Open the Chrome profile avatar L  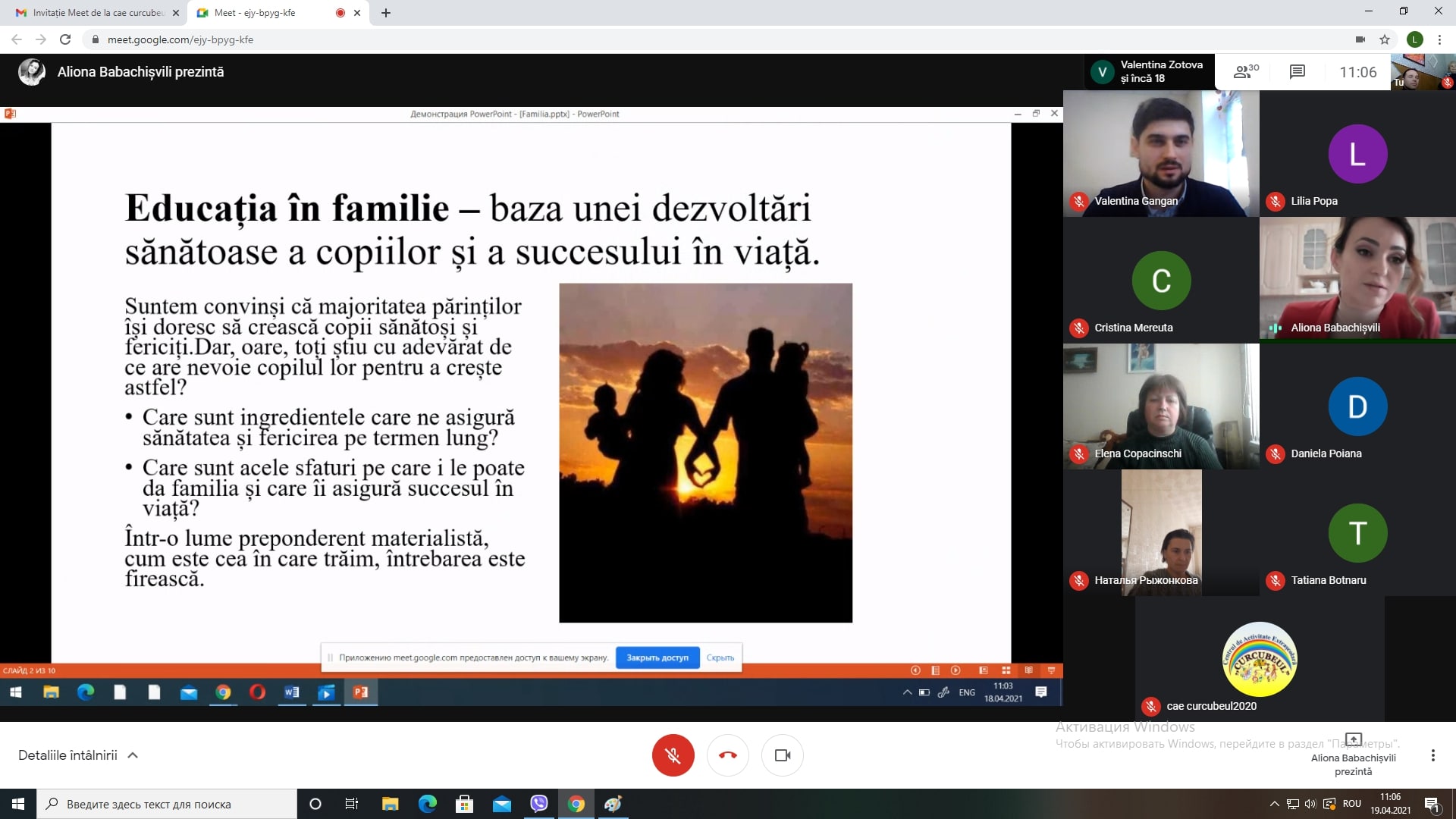[x=1414, y=39]
